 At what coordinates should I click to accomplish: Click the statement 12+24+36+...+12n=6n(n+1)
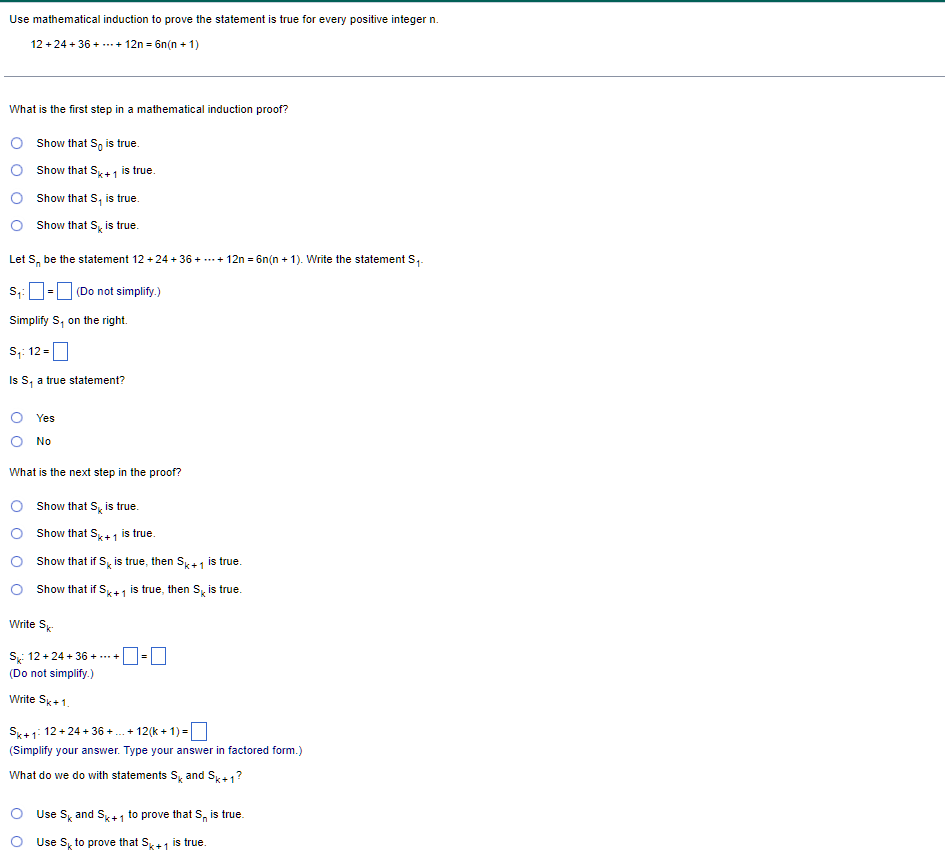(x=115, y=43)
